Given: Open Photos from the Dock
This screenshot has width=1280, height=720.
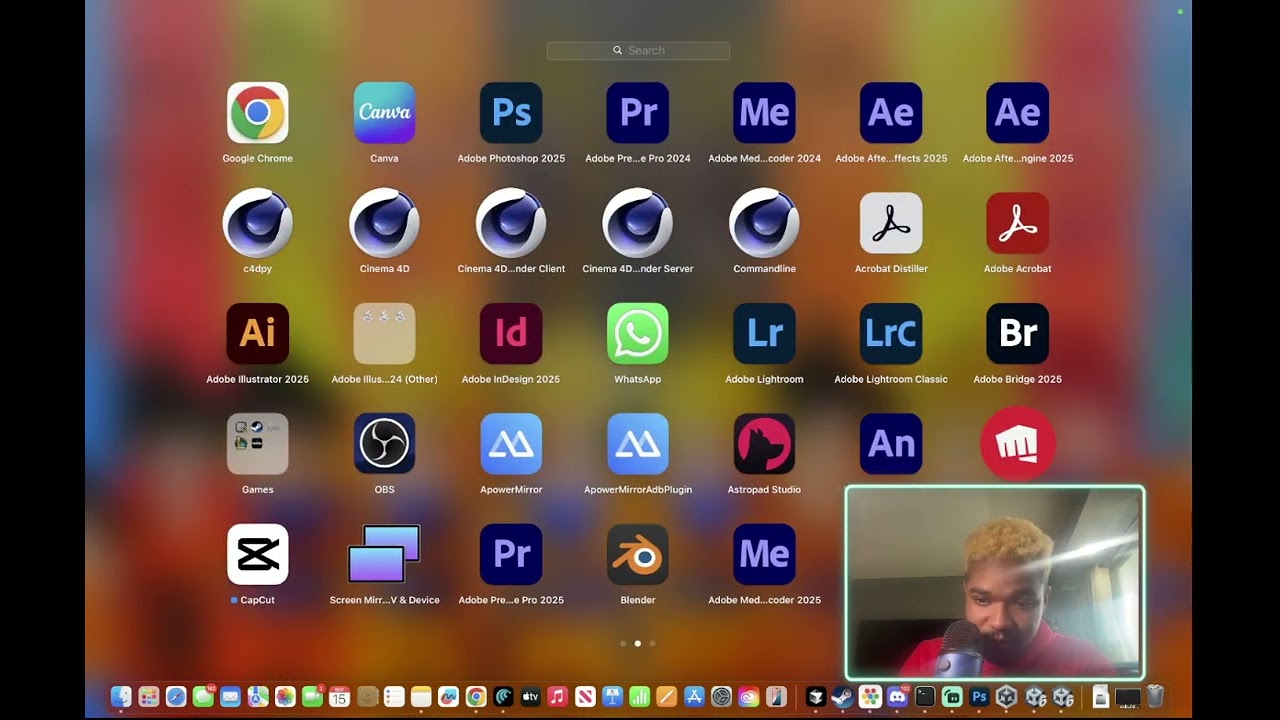Looking at the screenshot, I should coord(286,696).
